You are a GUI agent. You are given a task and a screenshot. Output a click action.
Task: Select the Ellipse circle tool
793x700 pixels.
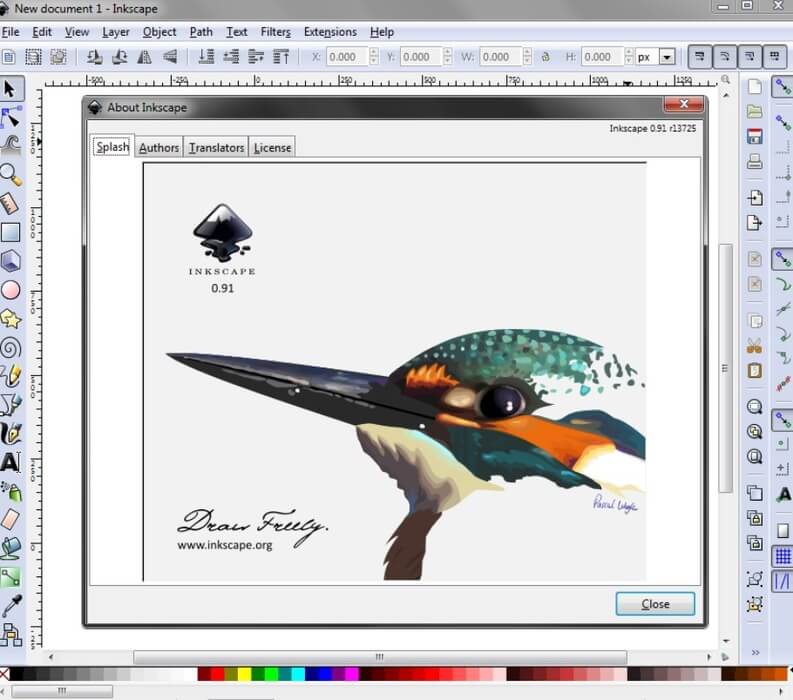click(x=10, y=290)
